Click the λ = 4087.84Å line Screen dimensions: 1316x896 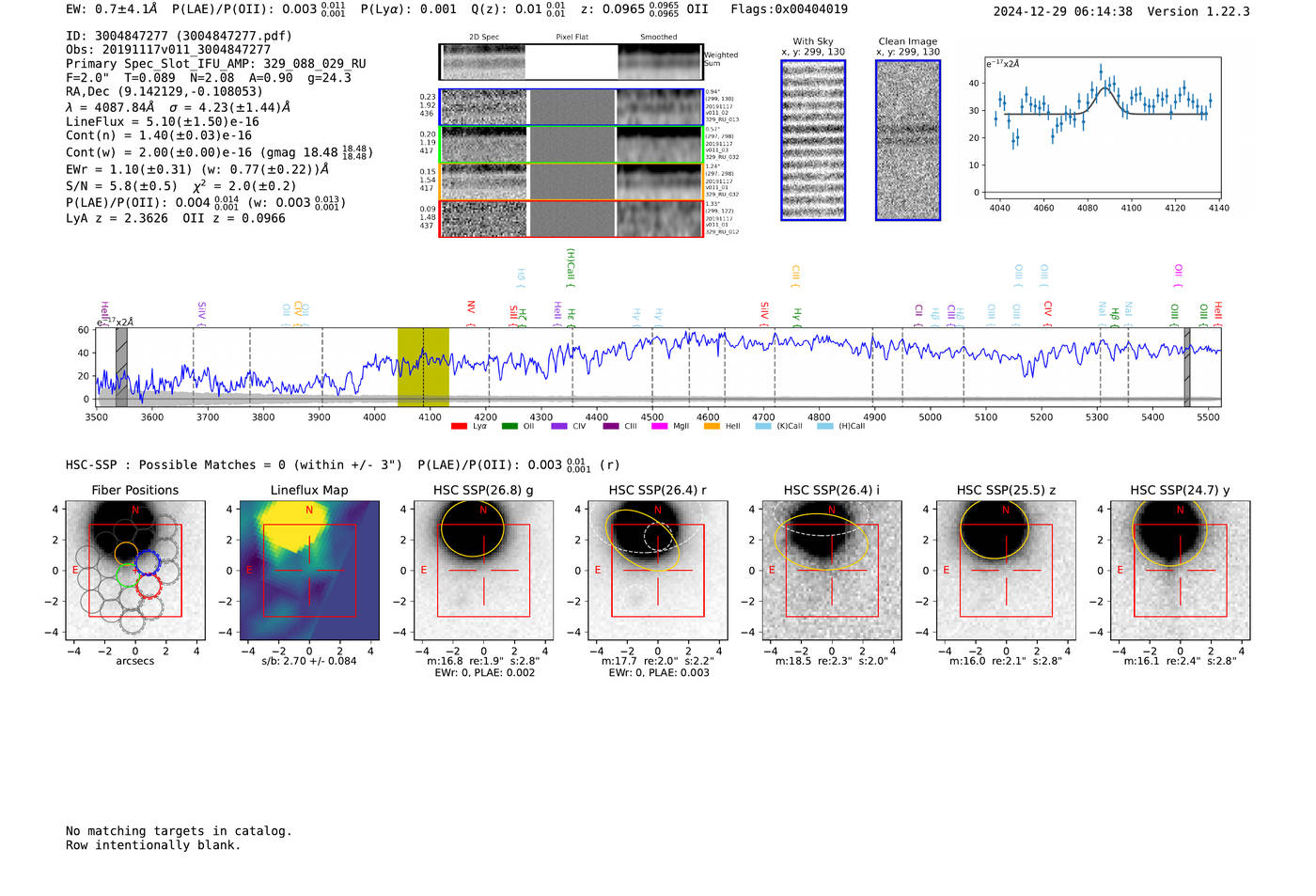[179, 107]
